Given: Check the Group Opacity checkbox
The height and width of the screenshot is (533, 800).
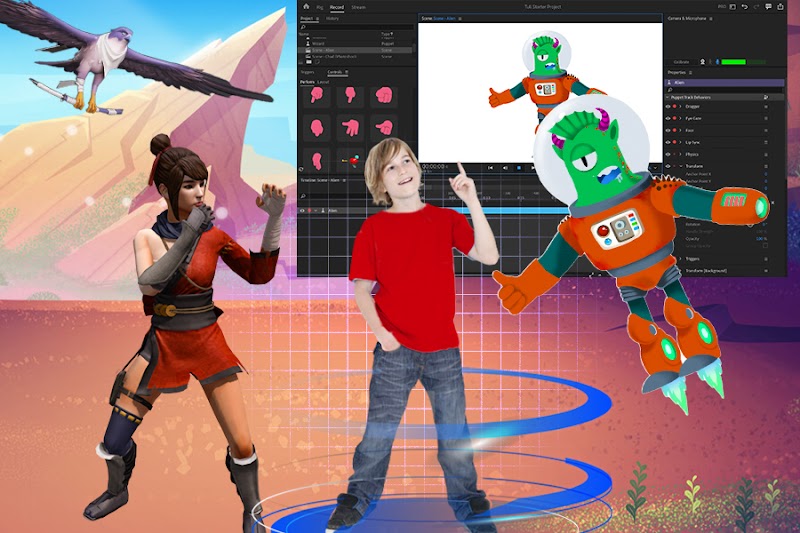Looking at the screenshot, I should click(x=765, y=245).
